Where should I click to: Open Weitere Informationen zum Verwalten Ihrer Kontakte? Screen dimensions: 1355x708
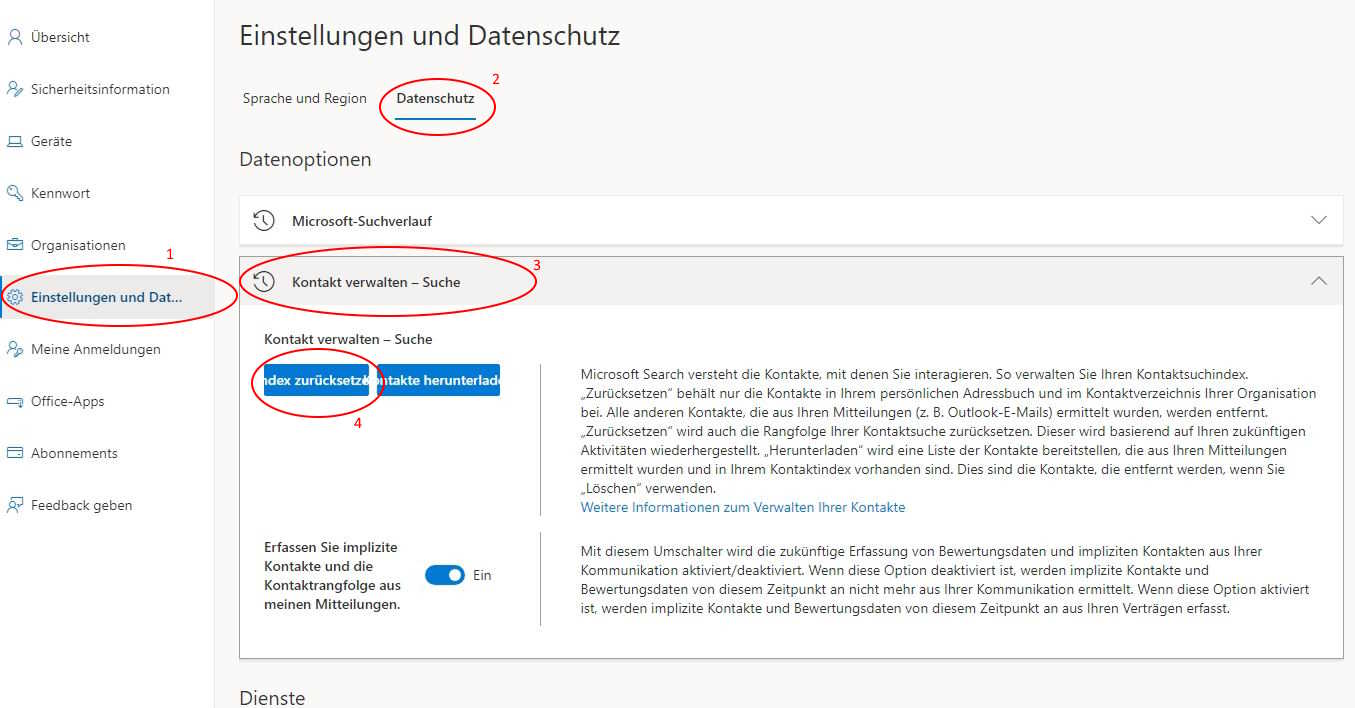742,507
